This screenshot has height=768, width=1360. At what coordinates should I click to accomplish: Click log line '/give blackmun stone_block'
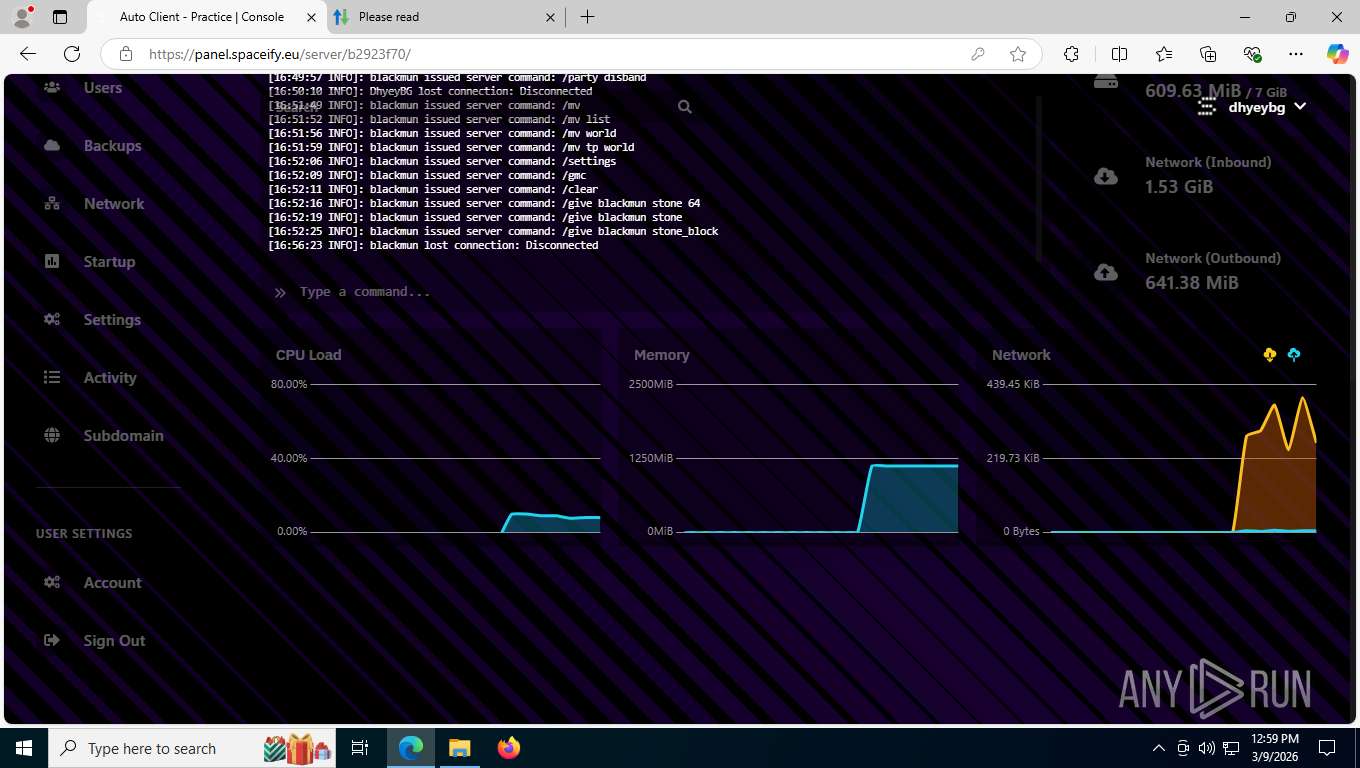point(493,231)
